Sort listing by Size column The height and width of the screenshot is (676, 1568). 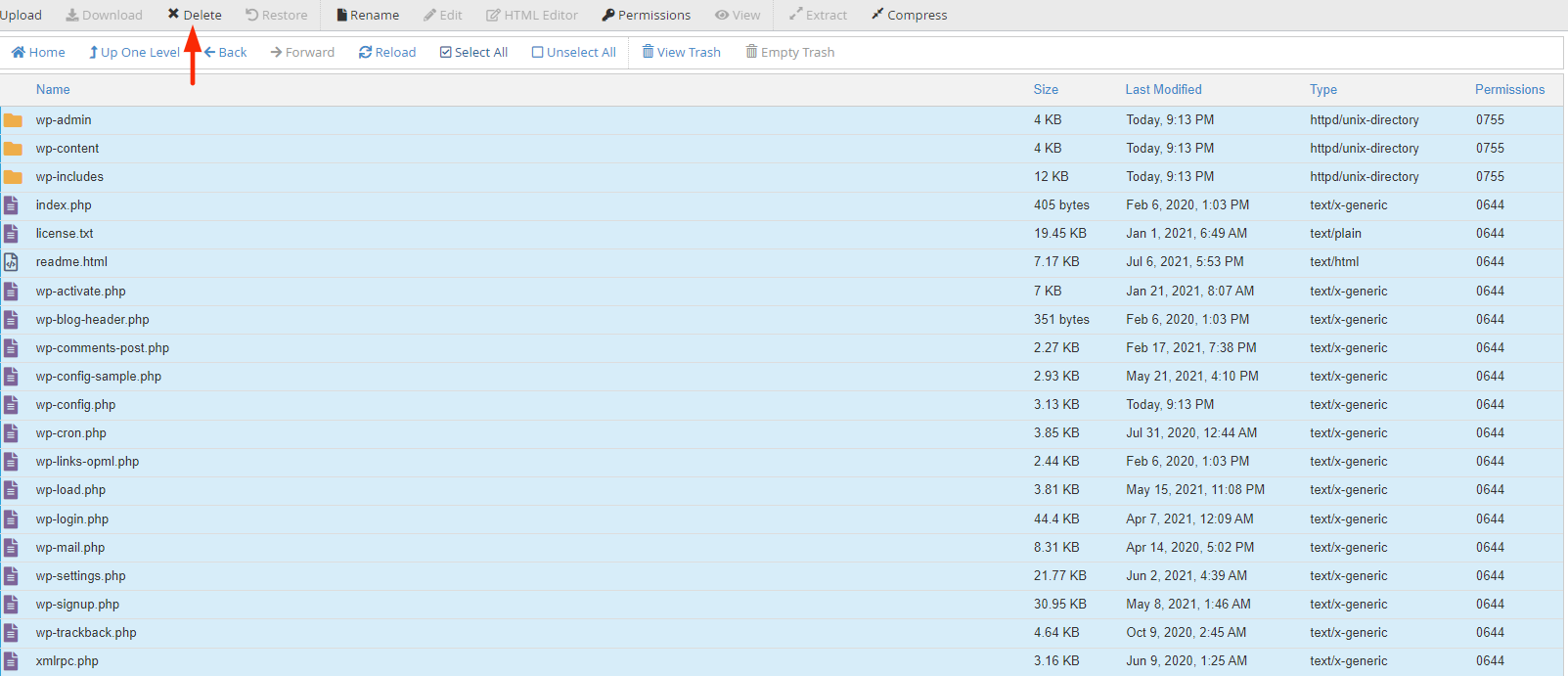pyautogui.click(x=1046, y=89)
